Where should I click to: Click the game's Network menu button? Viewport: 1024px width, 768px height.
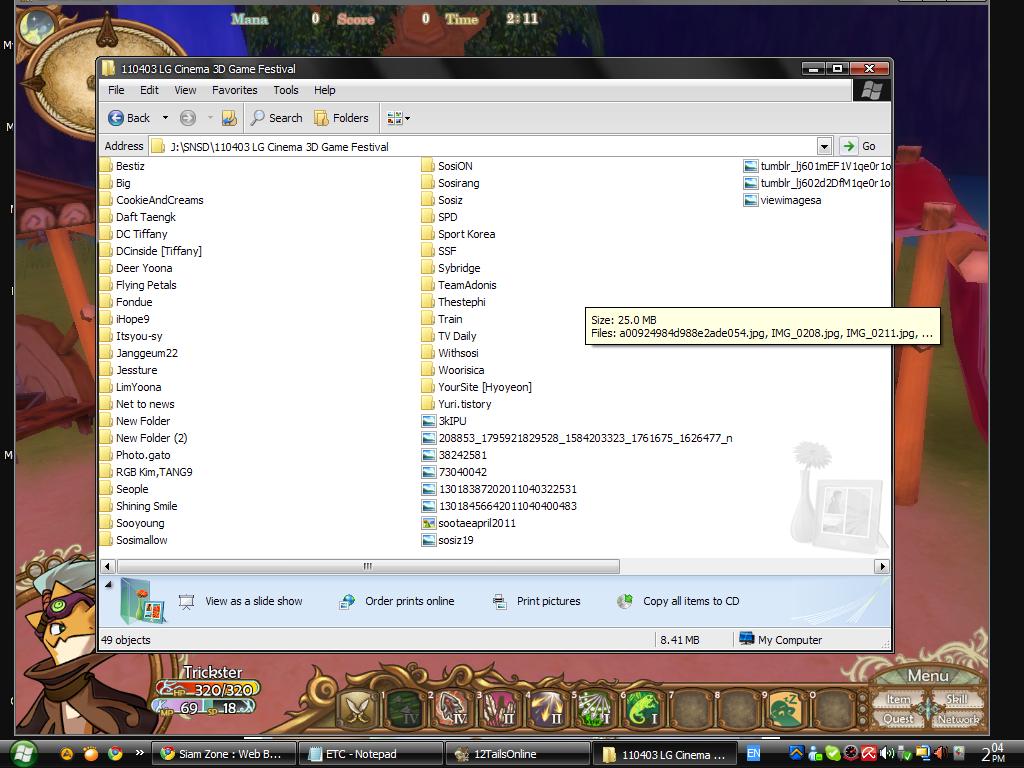957,719
